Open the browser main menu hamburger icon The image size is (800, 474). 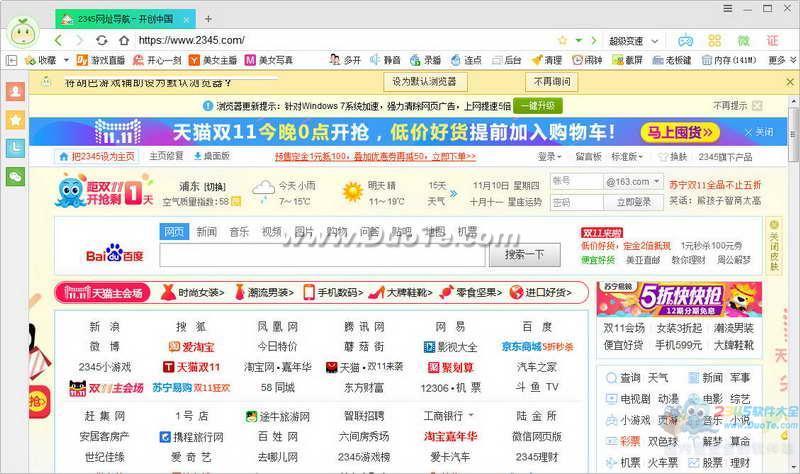click(x=728, y=9)
